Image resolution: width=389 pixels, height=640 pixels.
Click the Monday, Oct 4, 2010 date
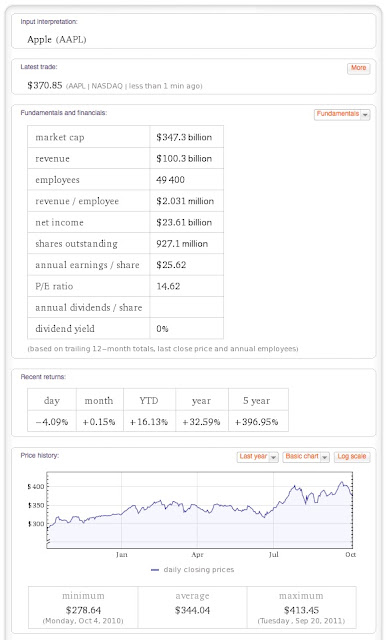[x=83, y=621]
